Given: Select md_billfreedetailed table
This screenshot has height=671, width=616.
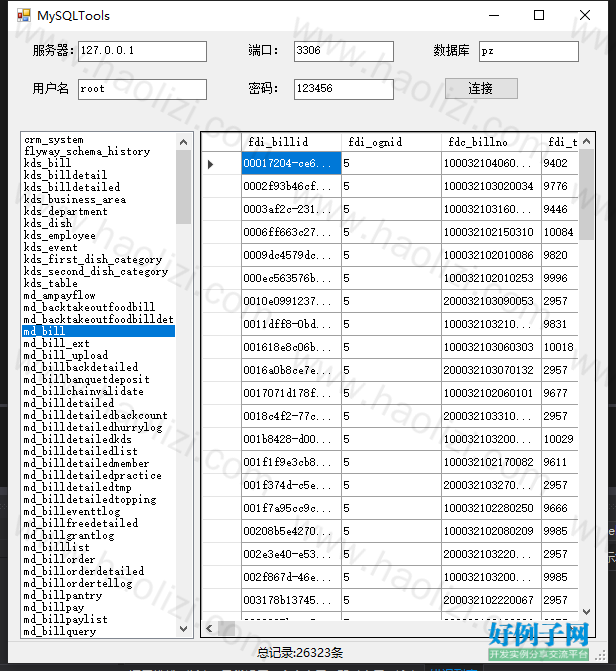Looking at the screenshot, I should point(98,523).
